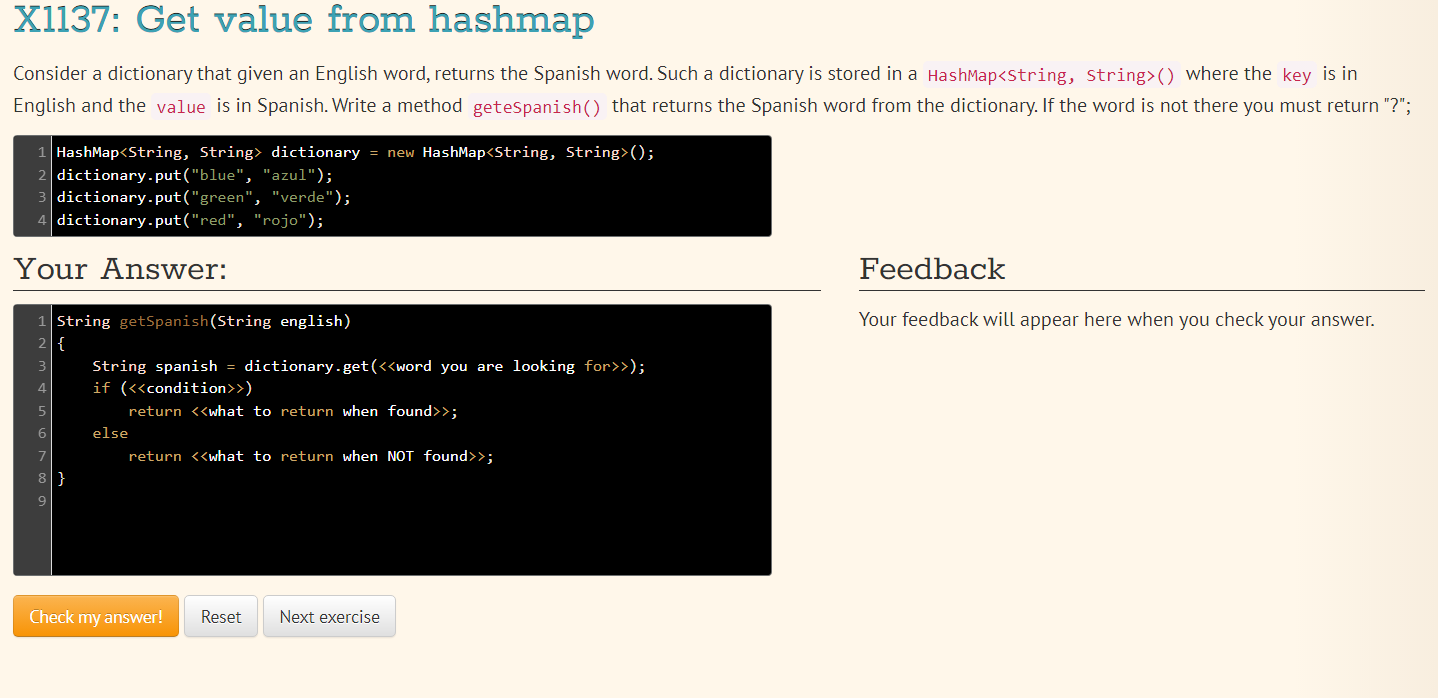
Task: Click the X1137 Get value from hashmap title
Action: point(304,20)
